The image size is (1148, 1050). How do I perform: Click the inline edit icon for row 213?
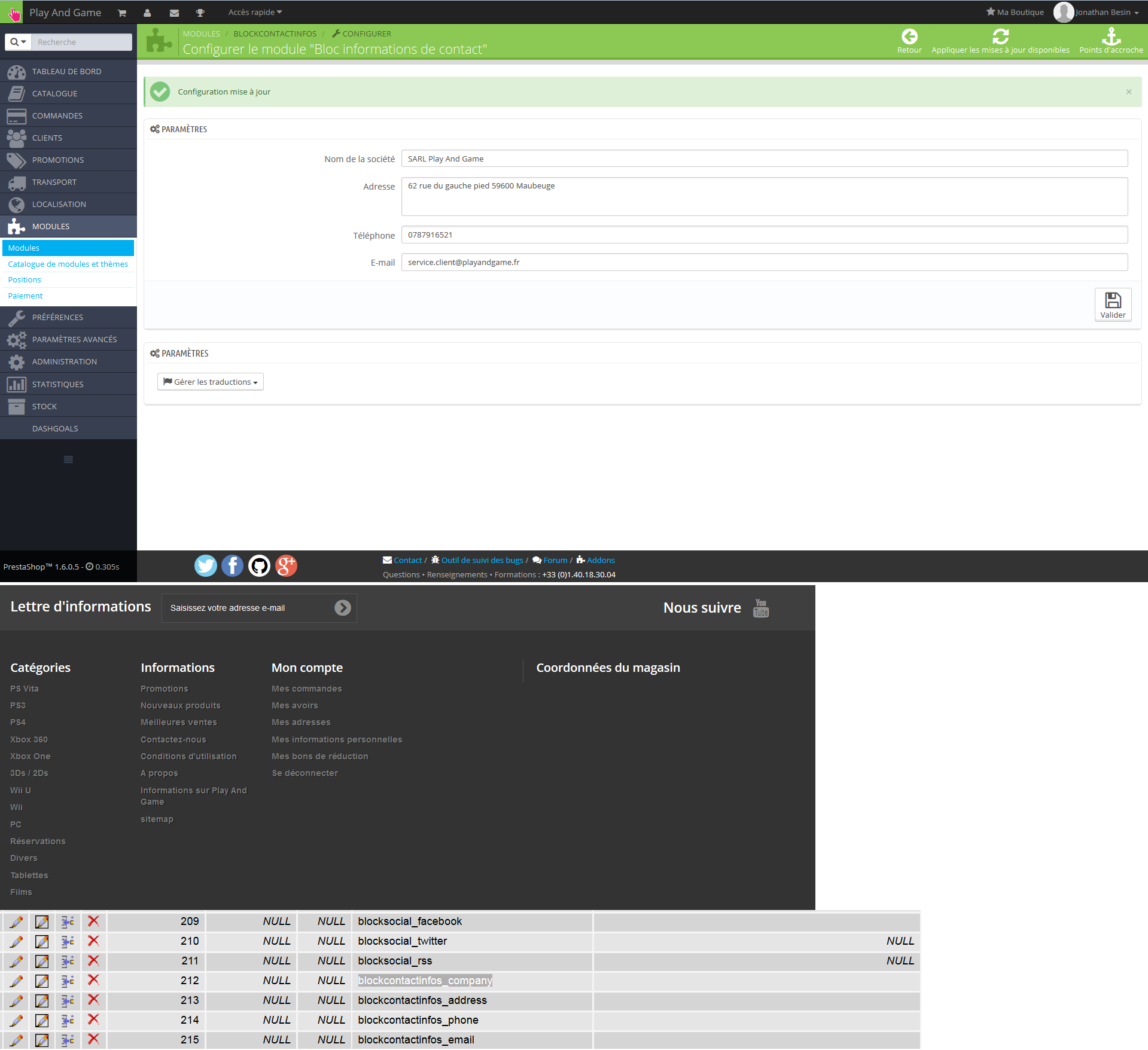pyautogui.click(x=42, y=1001)
